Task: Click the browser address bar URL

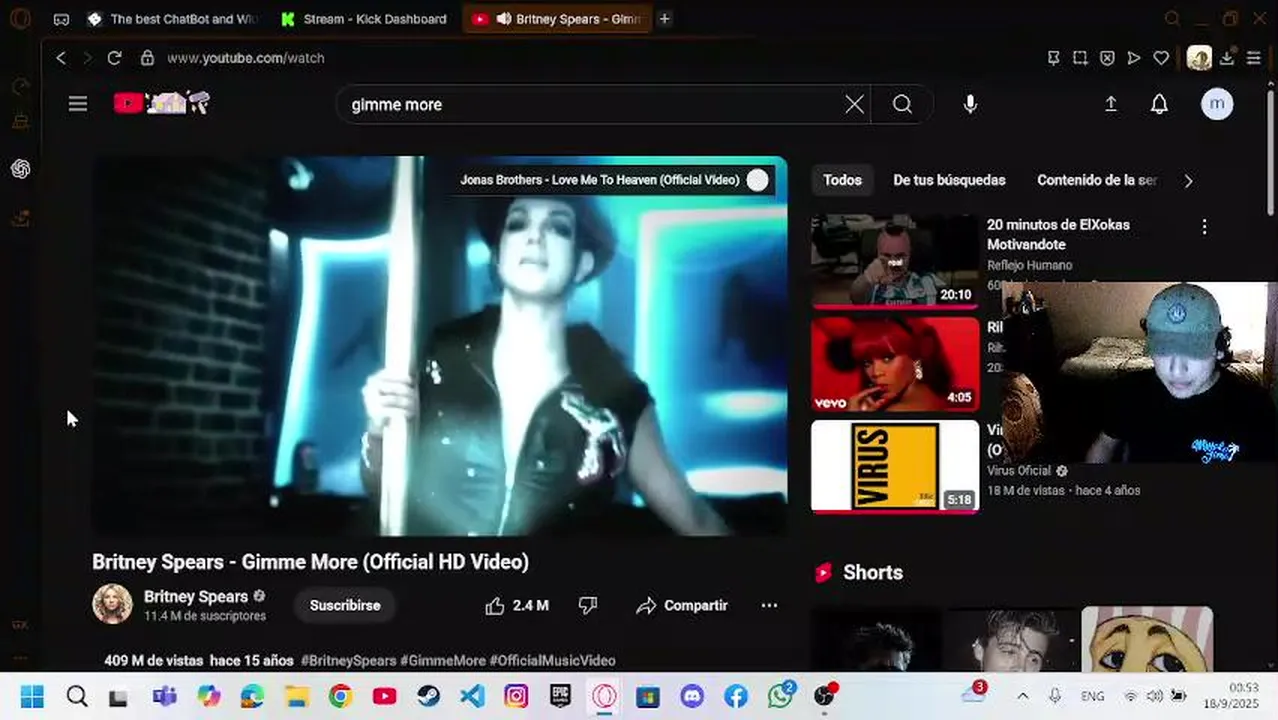Action: tap(246, 58)
